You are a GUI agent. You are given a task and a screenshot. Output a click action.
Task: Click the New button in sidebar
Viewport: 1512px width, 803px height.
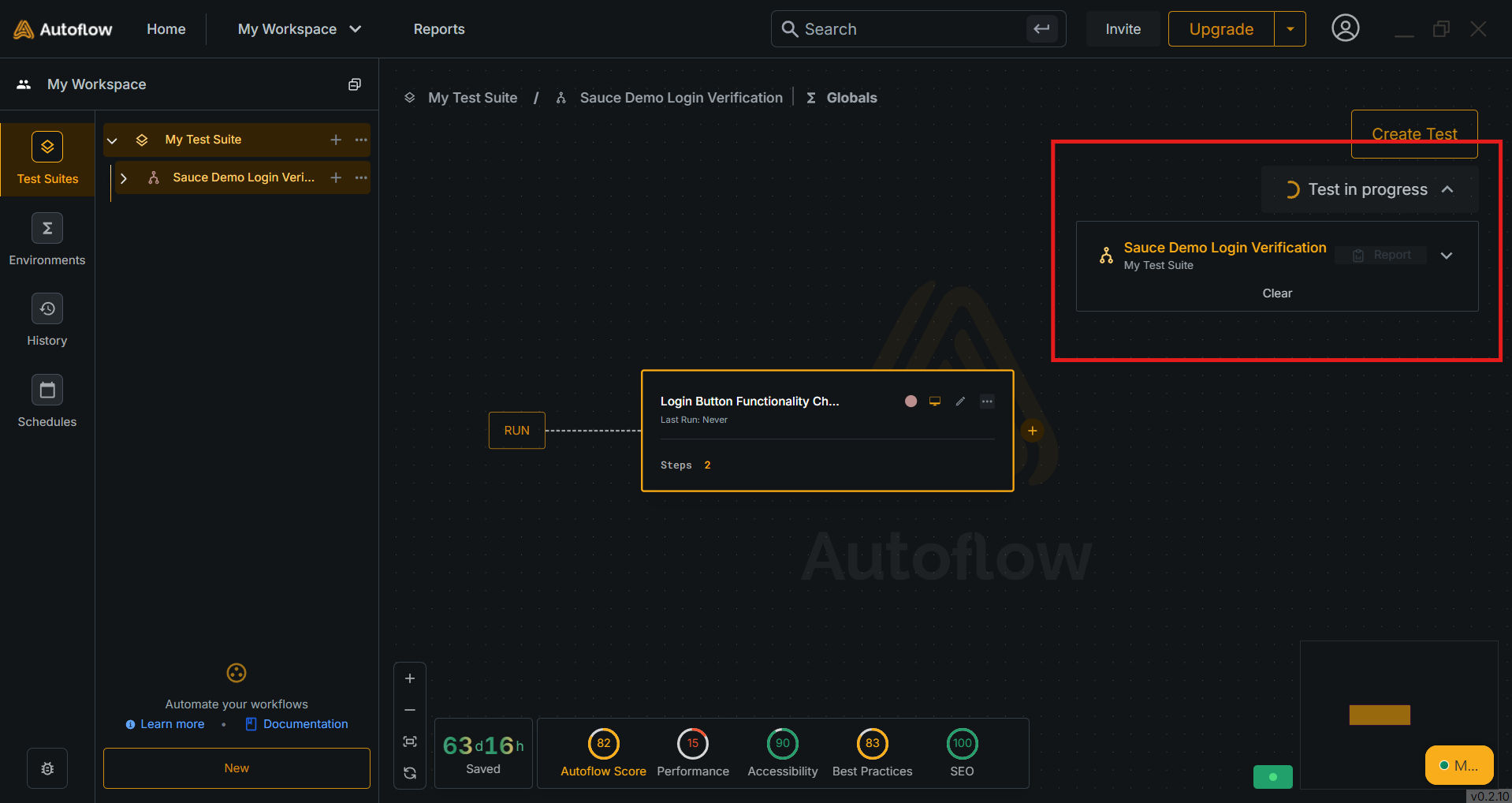pyautogui.click(x=236, y=768)
